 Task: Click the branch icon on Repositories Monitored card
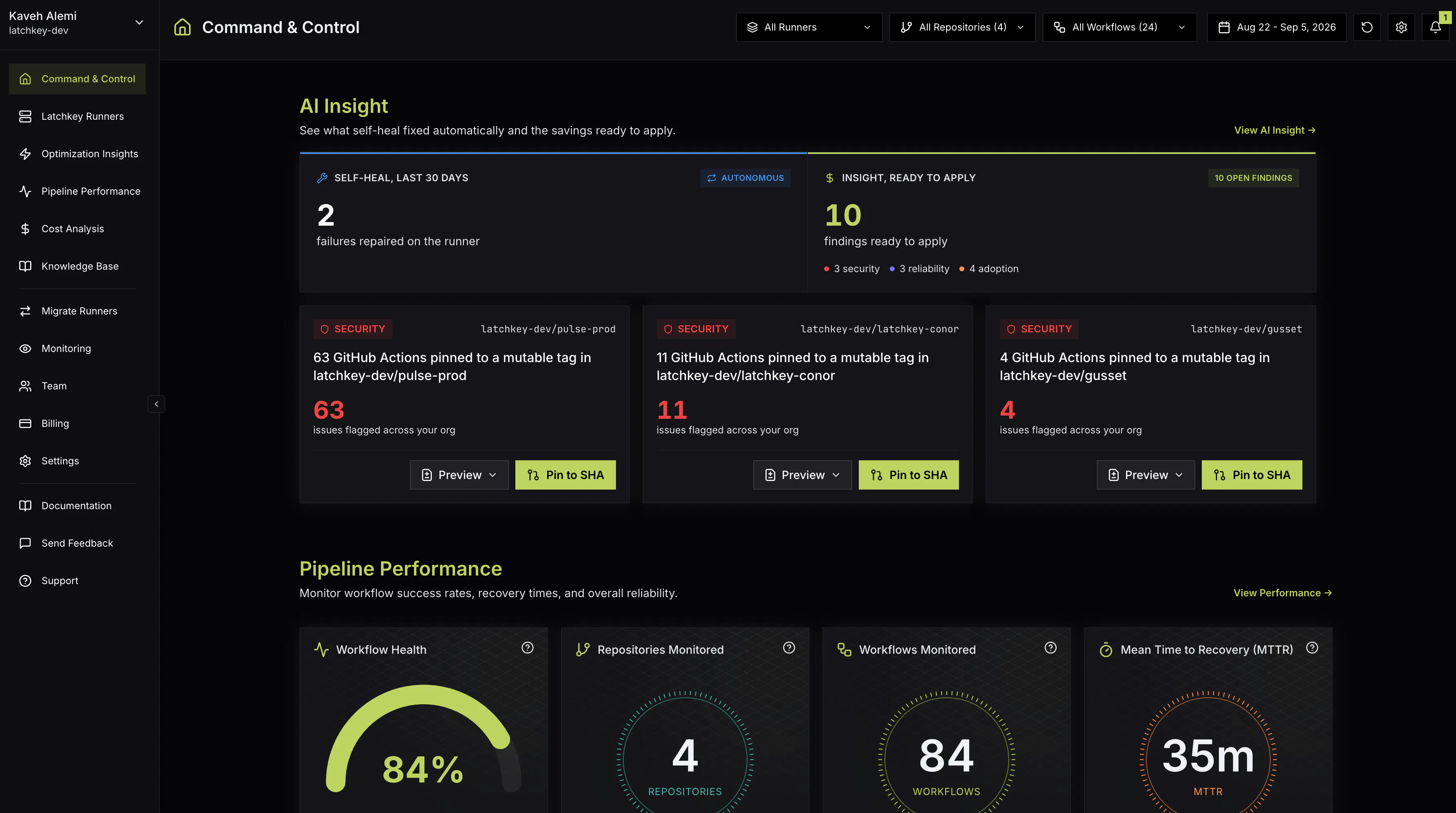pyautogui.click(x=583, y=650)
